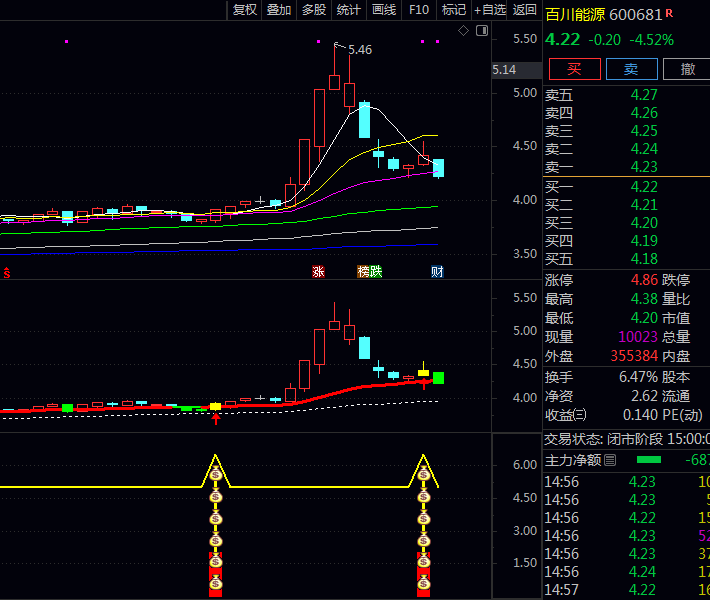710x600 pixels.
Task: Click the 涨 event marker icon
Action: click(318, 272)
